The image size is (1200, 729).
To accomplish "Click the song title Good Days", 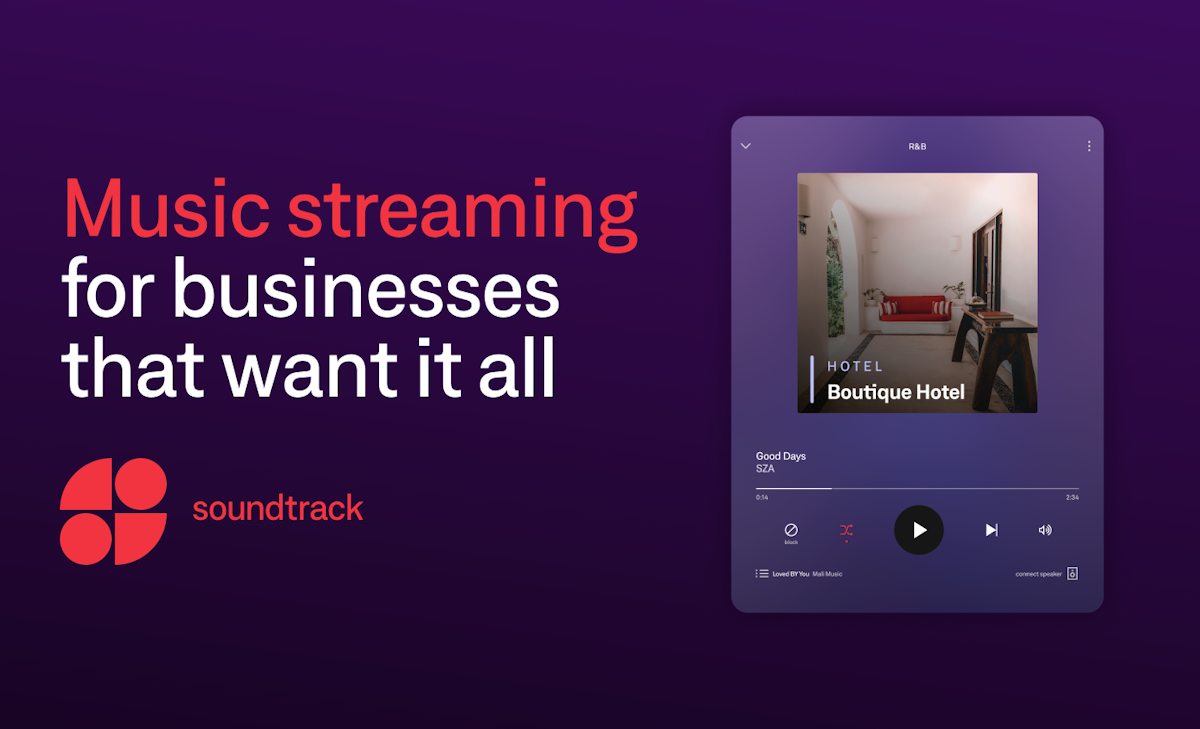I will pos(780,455).
